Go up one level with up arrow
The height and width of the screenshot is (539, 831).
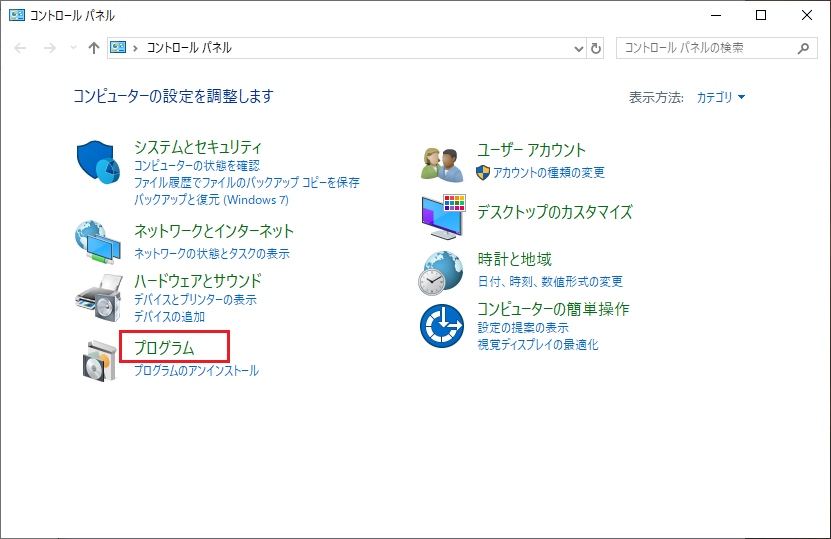94,48
